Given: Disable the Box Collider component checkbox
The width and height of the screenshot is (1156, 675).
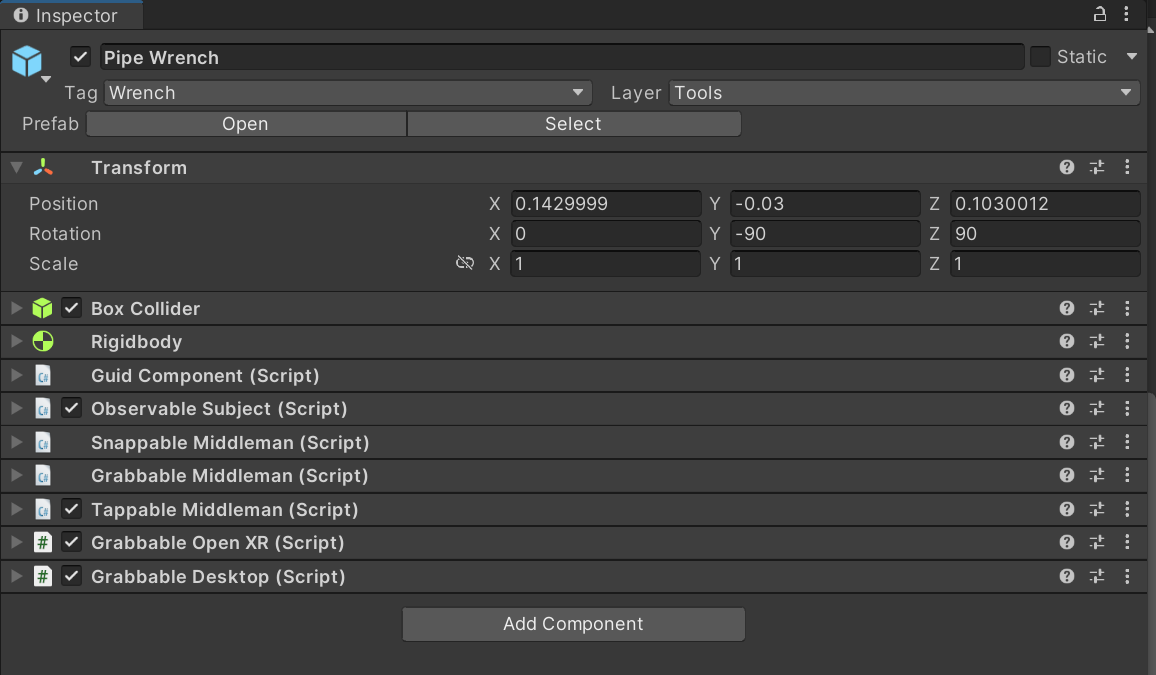Looking at the screenshot, I should (71, 308).
